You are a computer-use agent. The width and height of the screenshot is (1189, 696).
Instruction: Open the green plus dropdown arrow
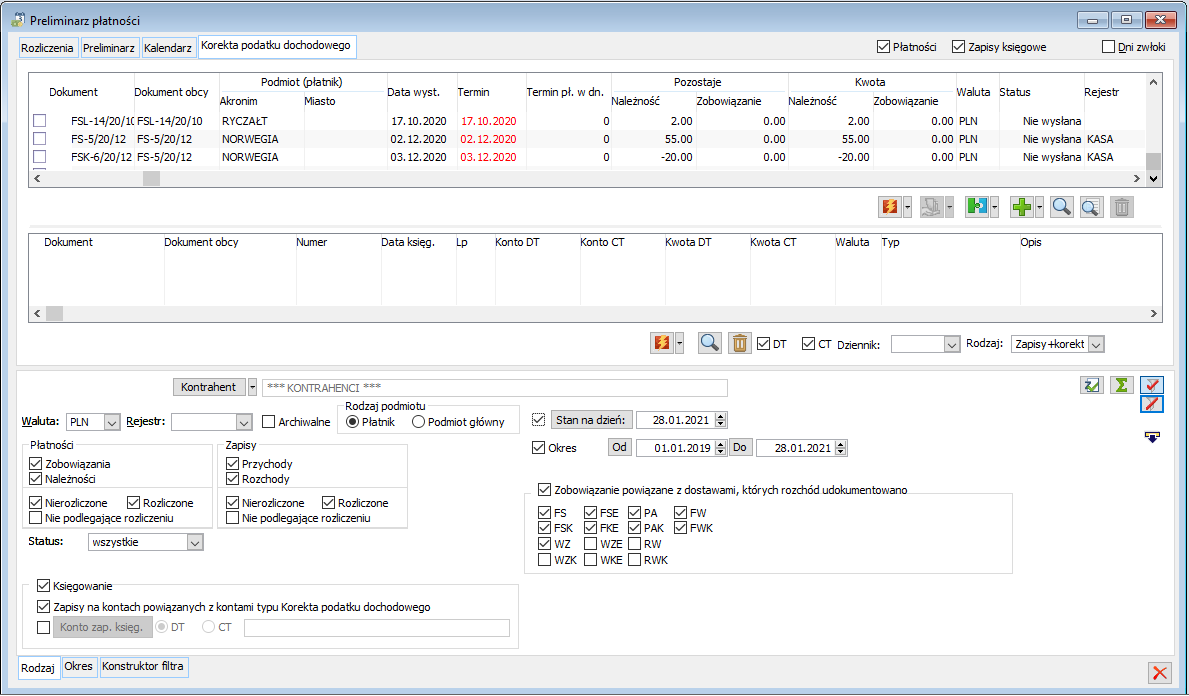tap(1039, 207)
